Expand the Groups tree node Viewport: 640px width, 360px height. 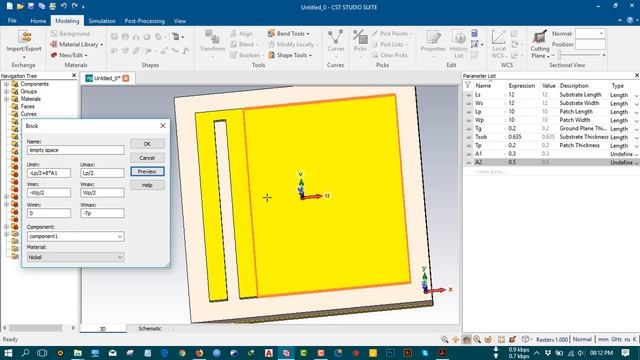[7, 91]
